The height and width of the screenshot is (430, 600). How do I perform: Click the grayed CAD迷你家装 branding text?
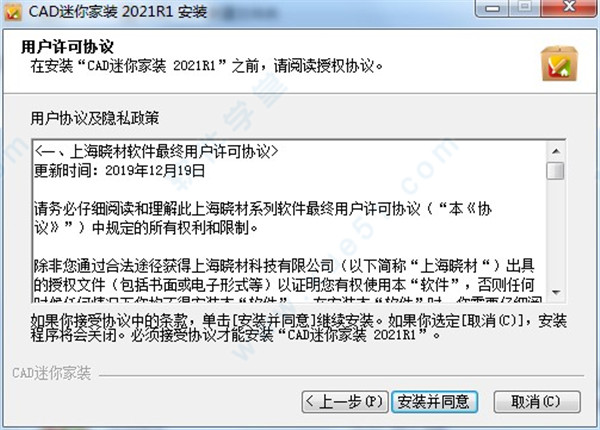coord(52,373)
